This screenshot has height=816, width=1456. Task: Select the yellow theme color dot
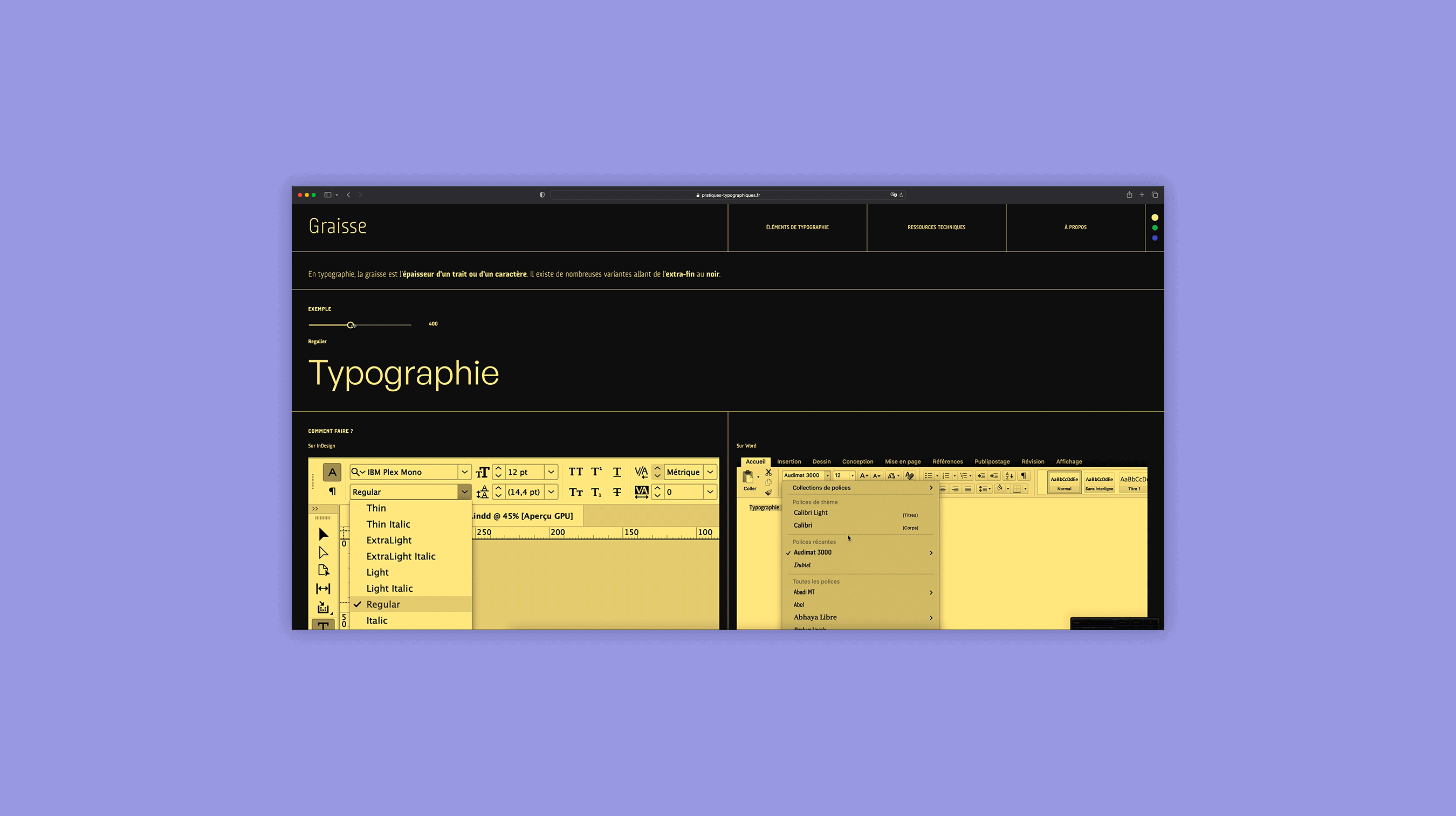coord(1155,218)
